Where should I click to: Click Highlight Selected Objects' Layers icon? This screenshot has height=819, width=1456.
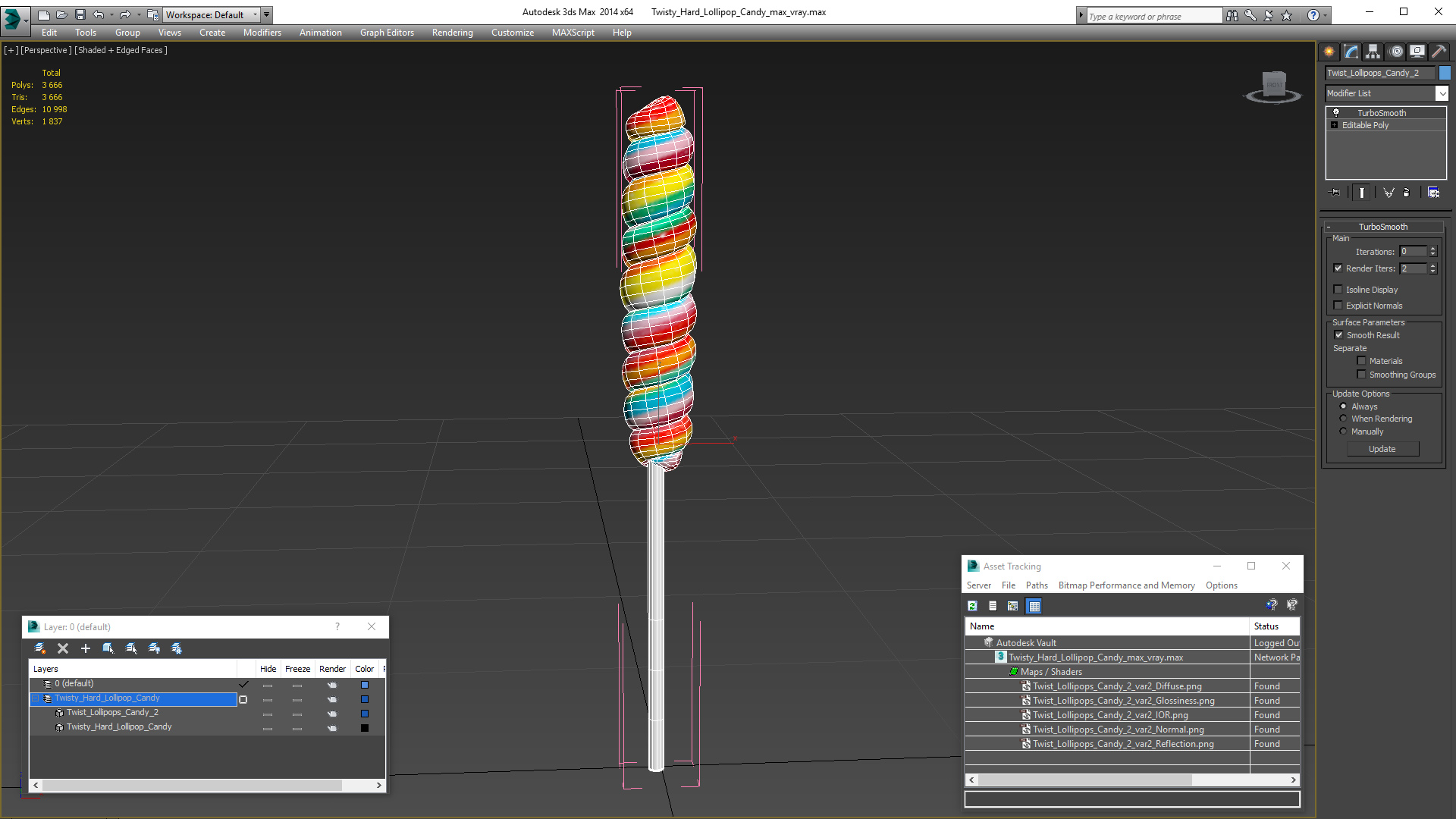click(131, 648)
